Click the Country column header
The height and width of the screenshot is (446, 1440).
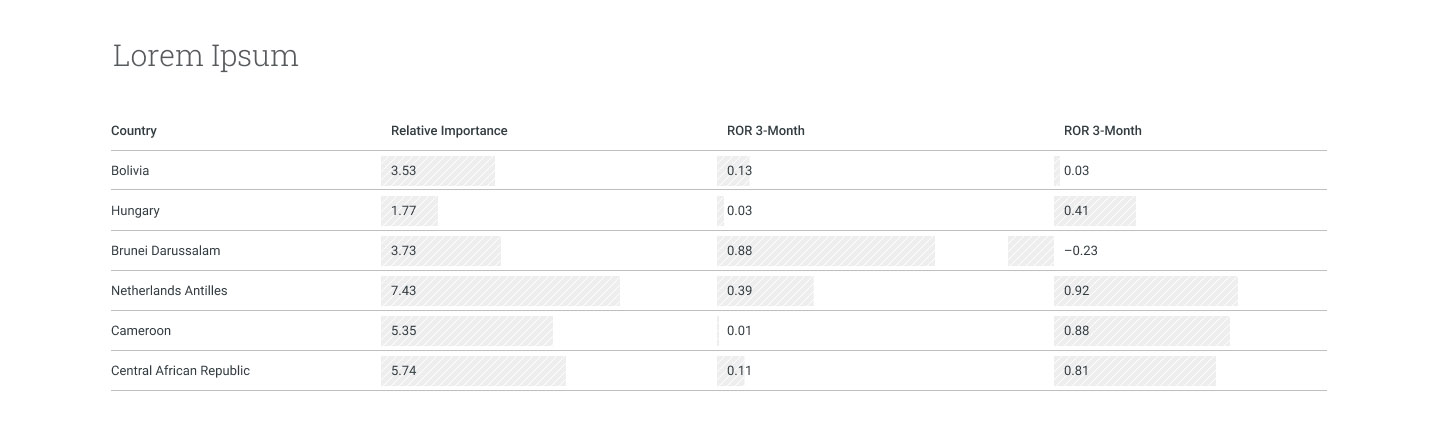(134, 131)
